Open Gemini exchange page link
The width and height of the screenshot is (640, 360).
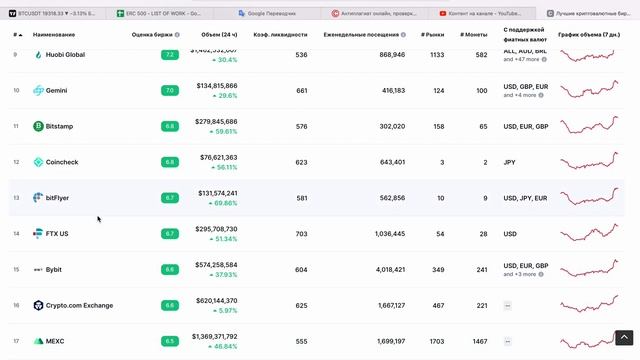click(56, 90)
